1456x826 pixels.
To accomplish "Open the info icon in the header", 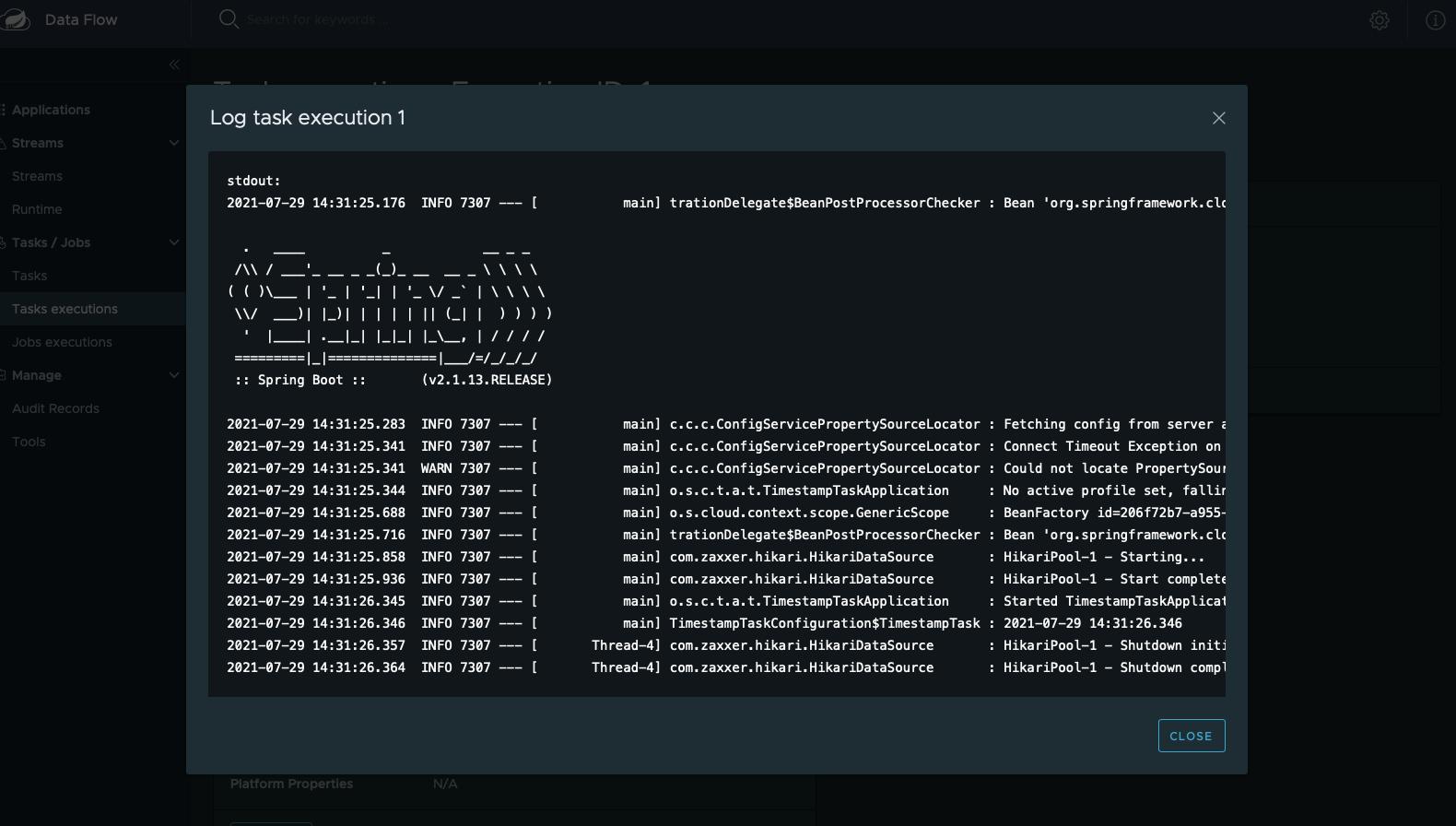I will point(1435,20).
